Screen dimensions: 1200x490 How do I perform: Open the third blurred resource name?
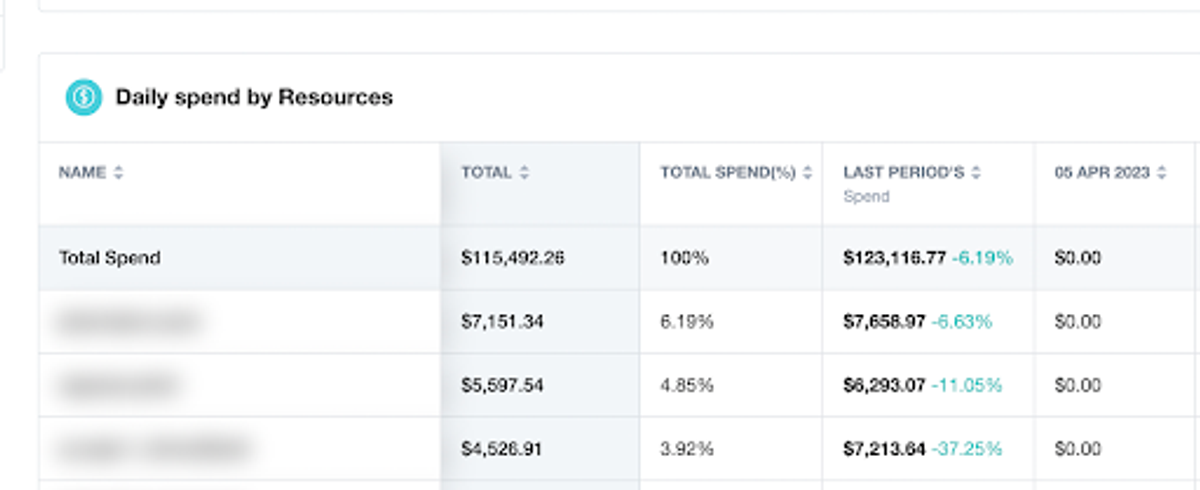[153, 449]
